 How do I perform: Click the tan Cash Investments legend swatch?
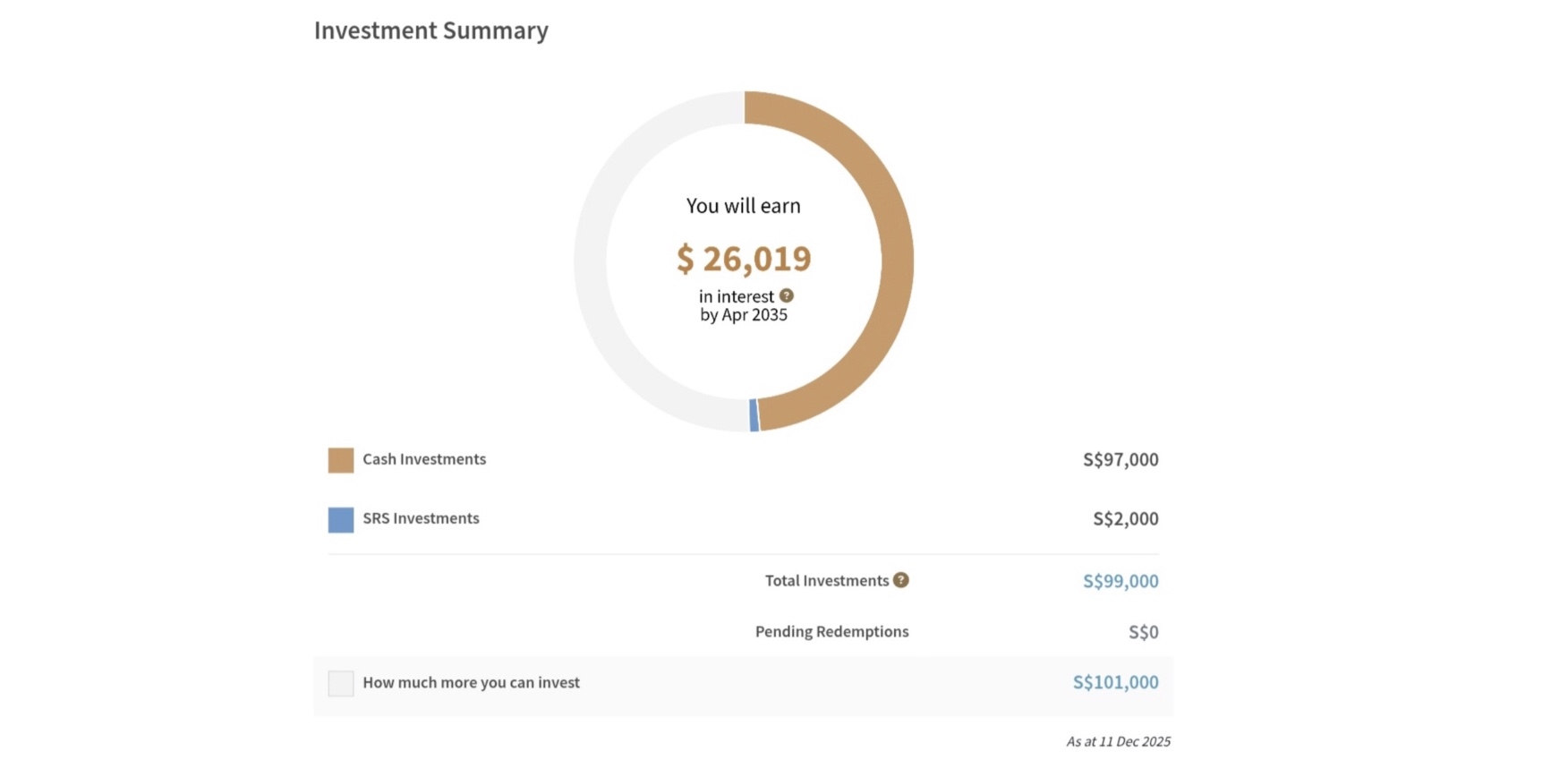[x=340, y=460]
